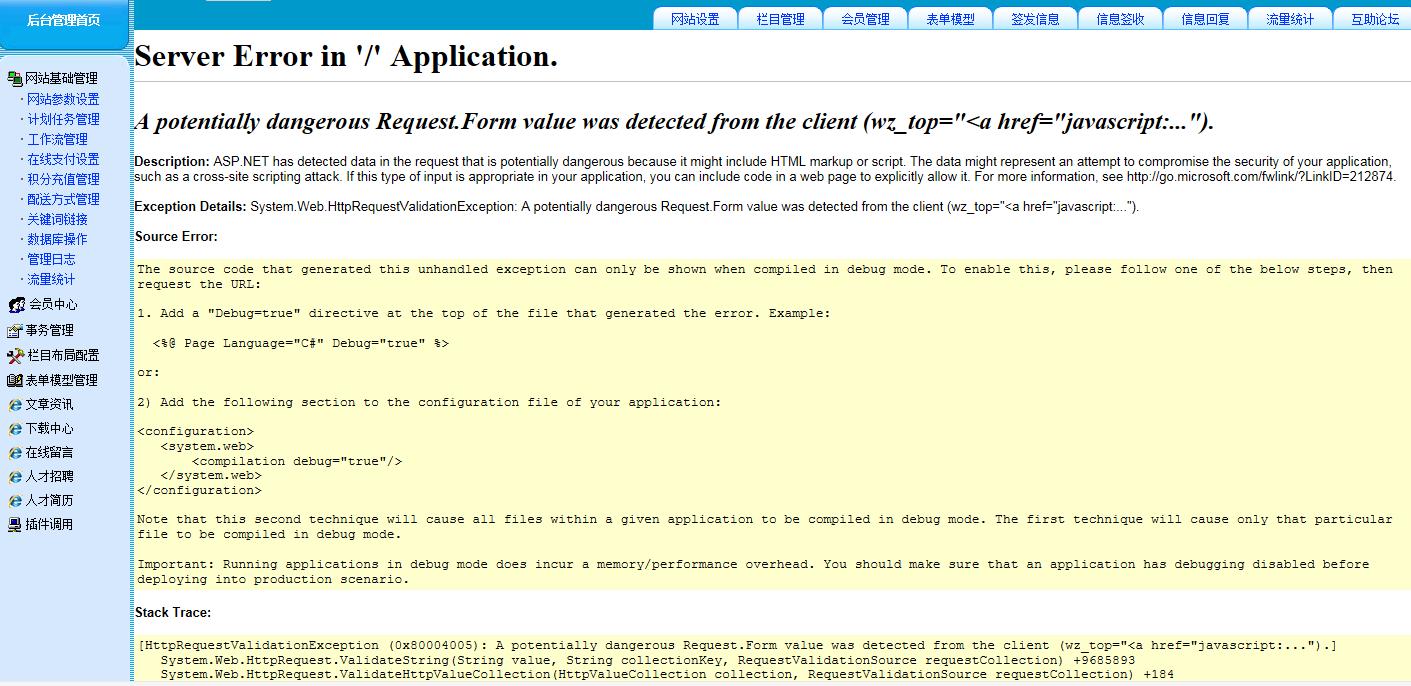
Task: Open the 互助论坛 tab
Action: tap(1375, 19)
